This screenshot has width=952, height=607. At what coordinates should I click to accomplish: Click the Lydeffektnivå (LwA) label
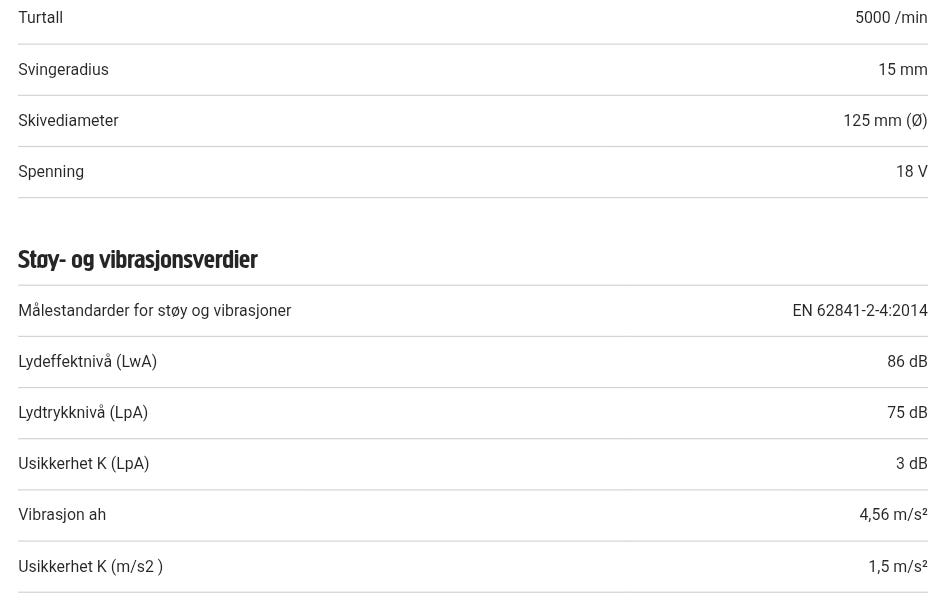pos(87,362)
